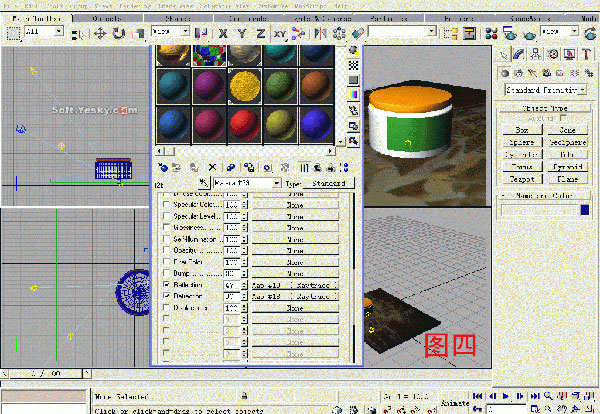Click the blue object color swatch
This screenshot has height=414, width=600.
click(x=584, y=210)
